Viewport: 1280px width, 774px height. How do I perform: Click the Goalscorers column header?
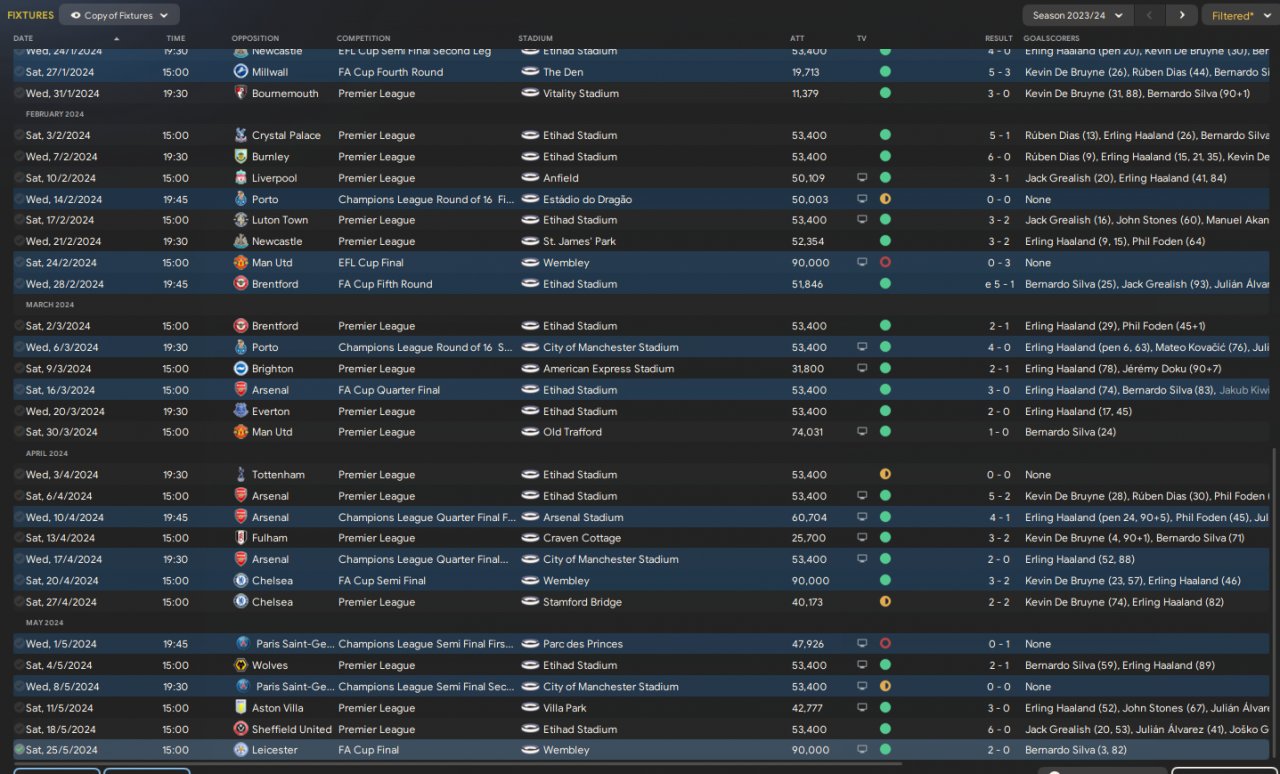(1051, 38)
